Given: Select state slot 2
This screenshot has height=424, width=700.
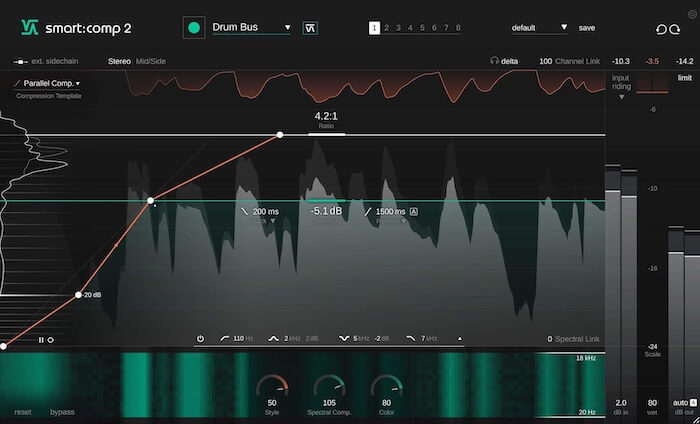Looking at the screenshot, I should (x=386, y=28).
